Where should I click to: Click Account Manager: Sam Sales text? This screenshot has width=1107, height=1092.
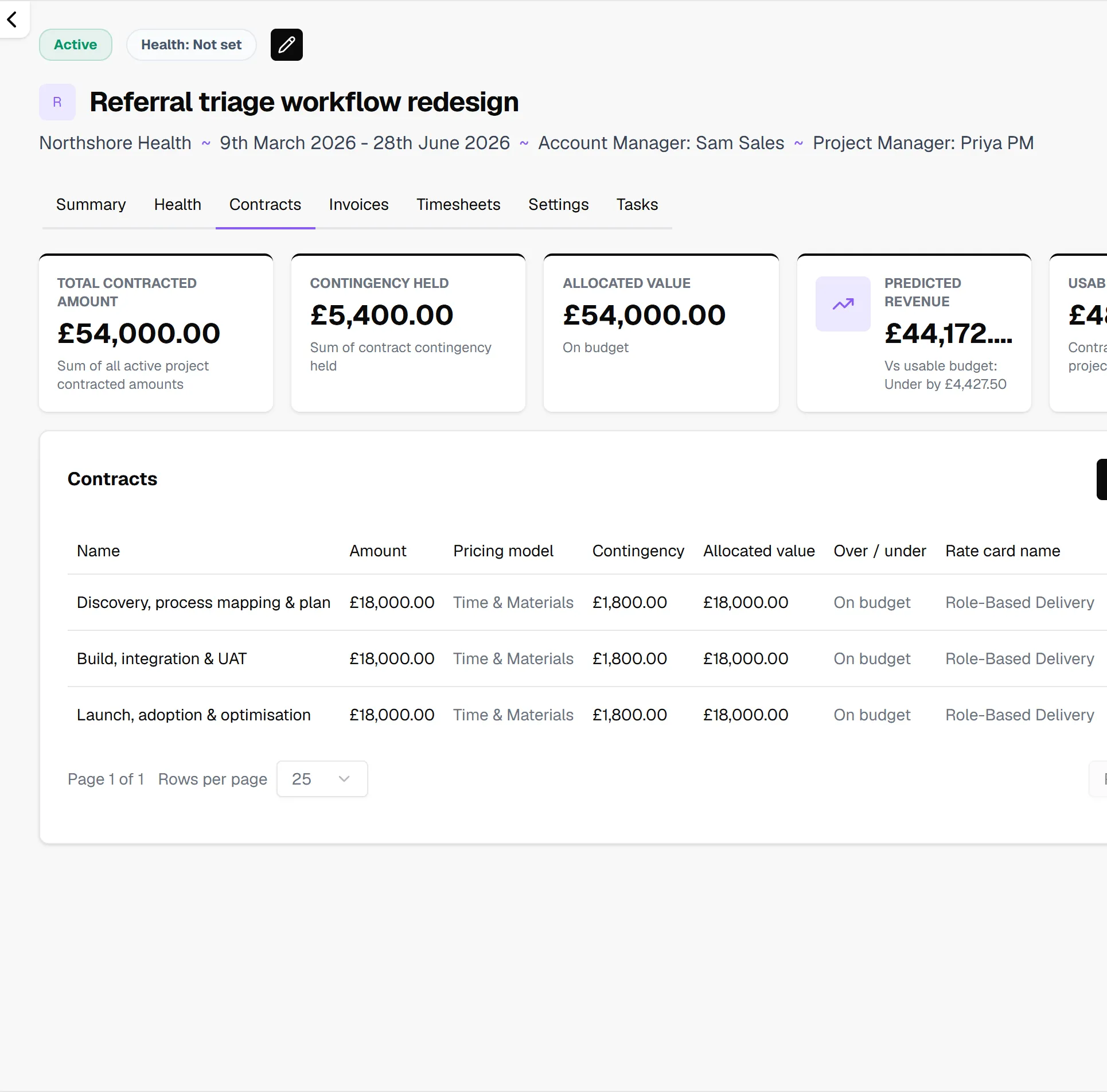click(661, 143)
